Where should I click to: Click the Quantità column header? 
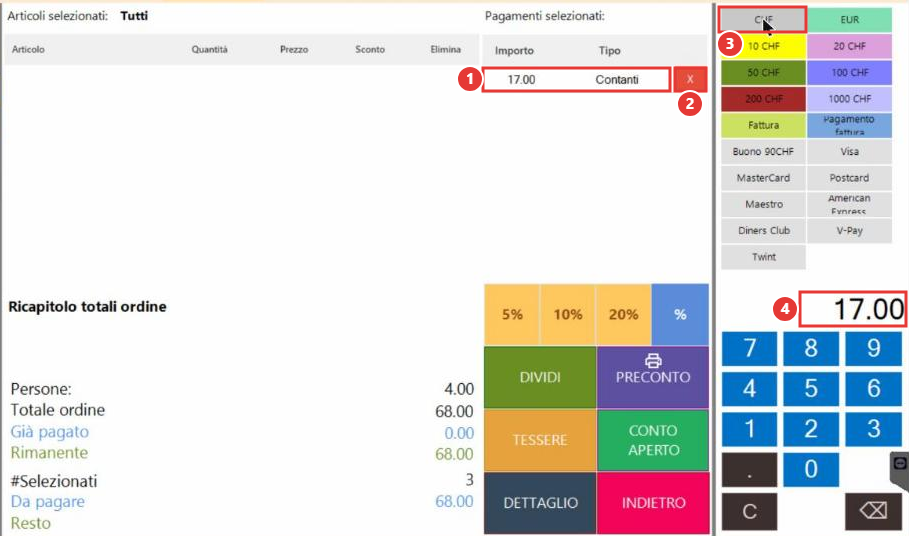point(210,49)
